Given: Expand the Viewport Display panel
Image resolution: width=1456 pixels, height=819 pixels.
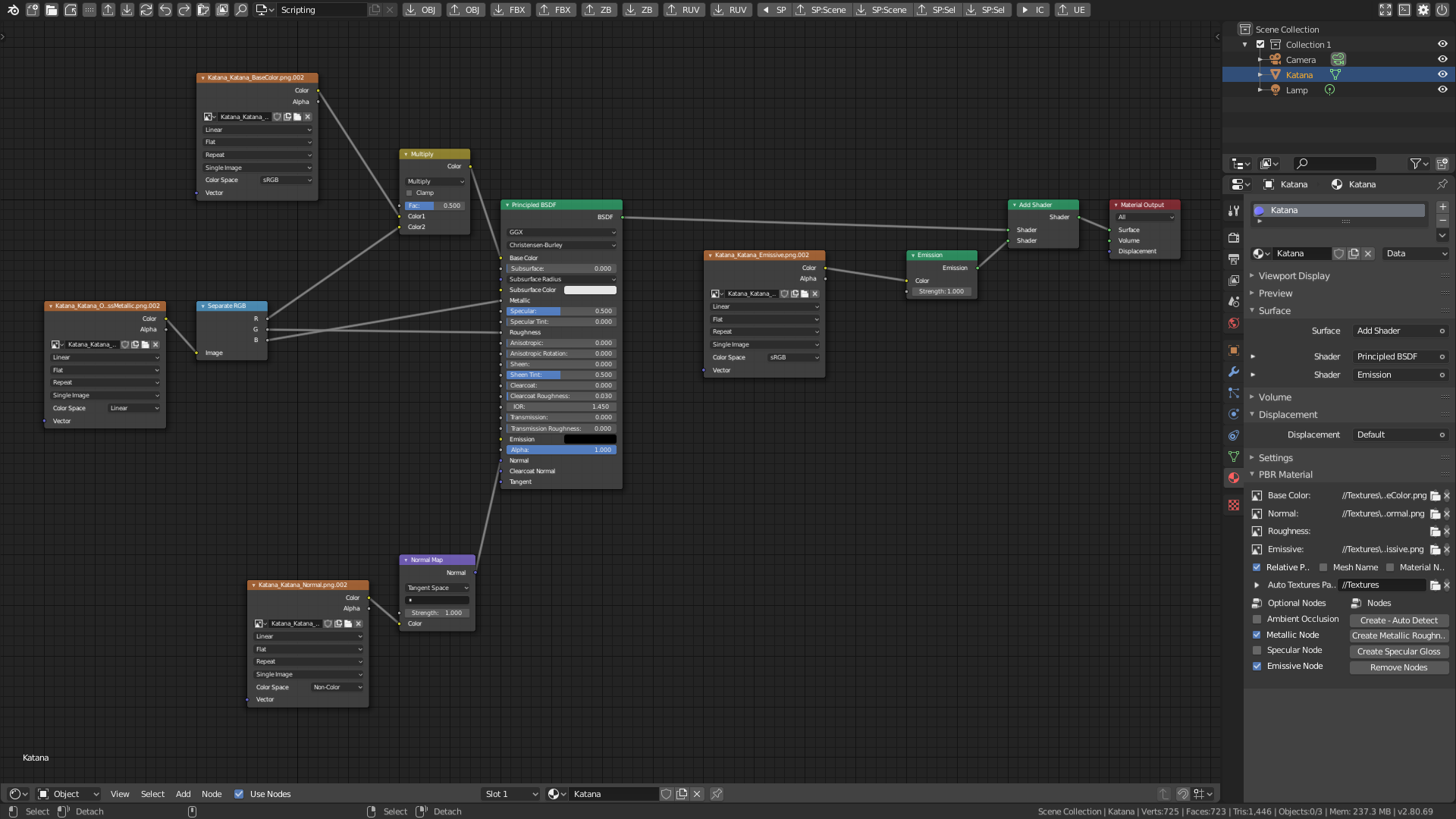Looking at the screenshot, I should tap(1294, 276).
